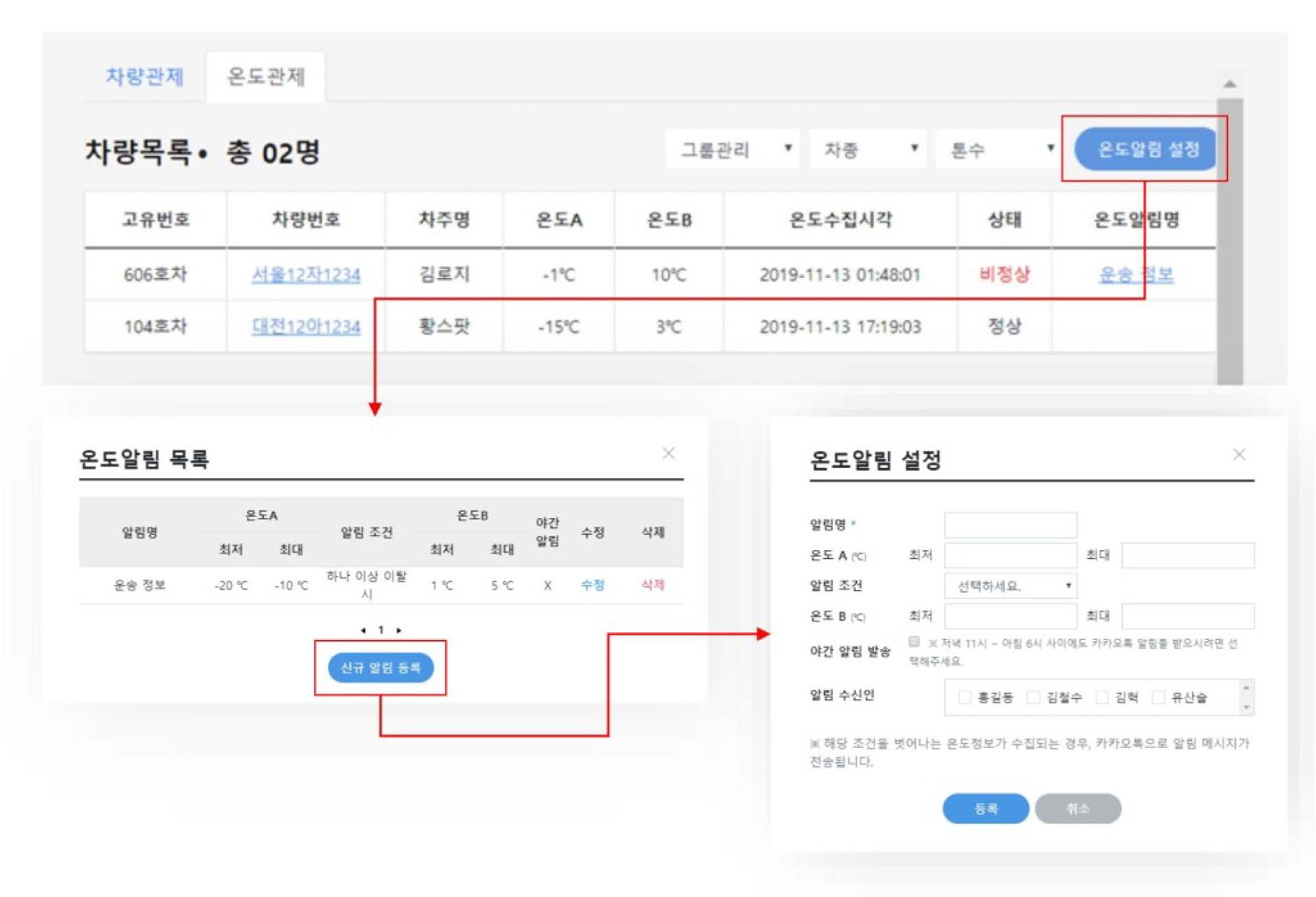
Task: Open vehicle link 서울12자1234
Action: [x=306, y=275]
